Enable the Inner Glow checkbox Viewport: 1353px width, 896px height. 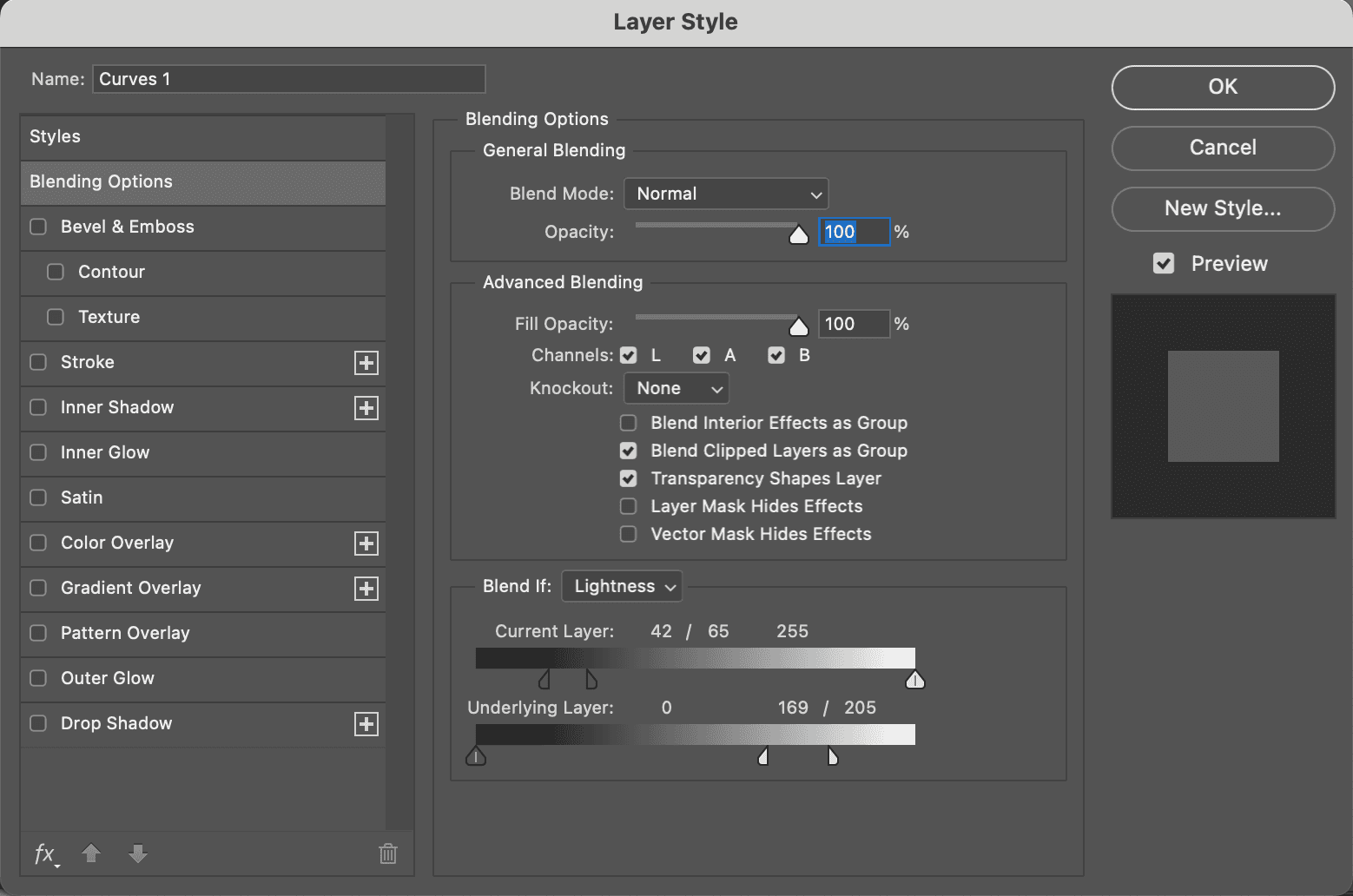[x=38, y=452]
